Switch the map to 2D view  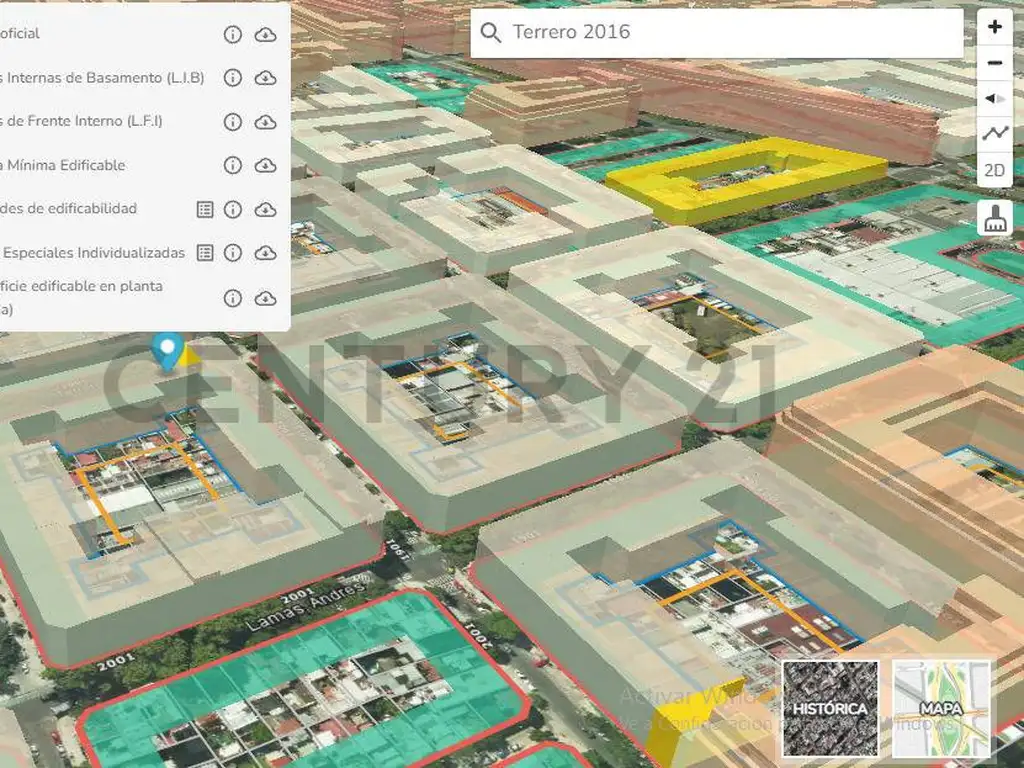[994, 170]
